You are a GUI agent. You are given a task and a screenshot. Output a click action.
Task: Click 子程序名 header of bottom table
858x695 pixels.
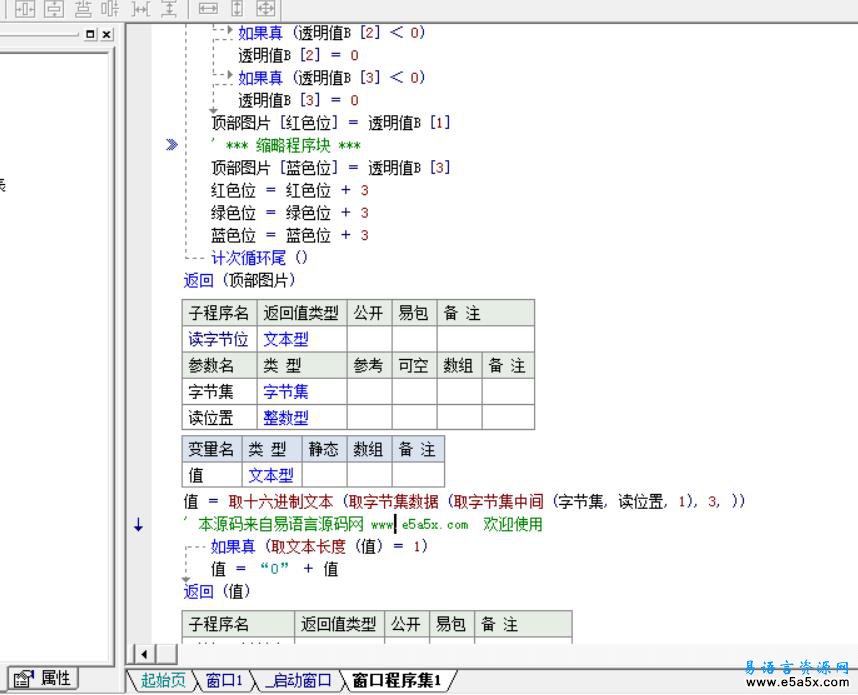[x=238, y=624]
